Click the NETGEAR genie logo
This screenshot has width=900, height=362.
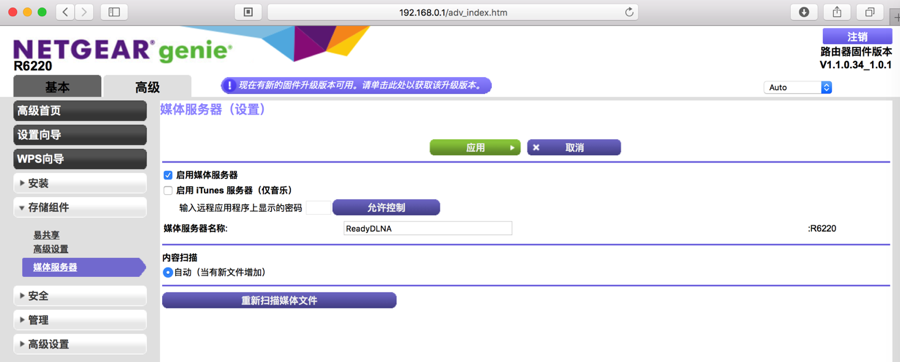pyautogui.click(x=122, y=50)
